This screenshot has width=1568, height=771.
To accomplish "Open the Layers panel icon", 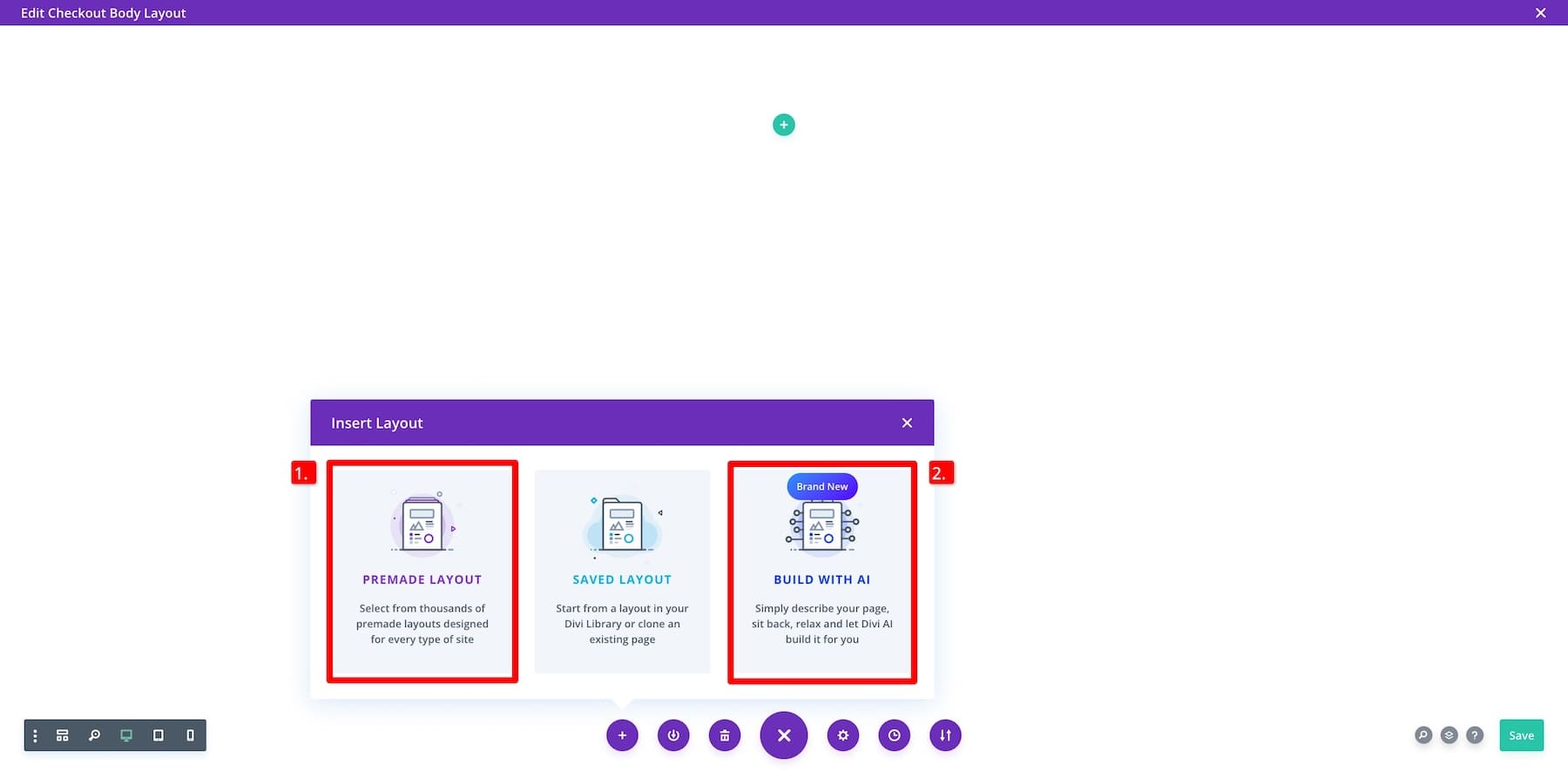I will 1449,735.
